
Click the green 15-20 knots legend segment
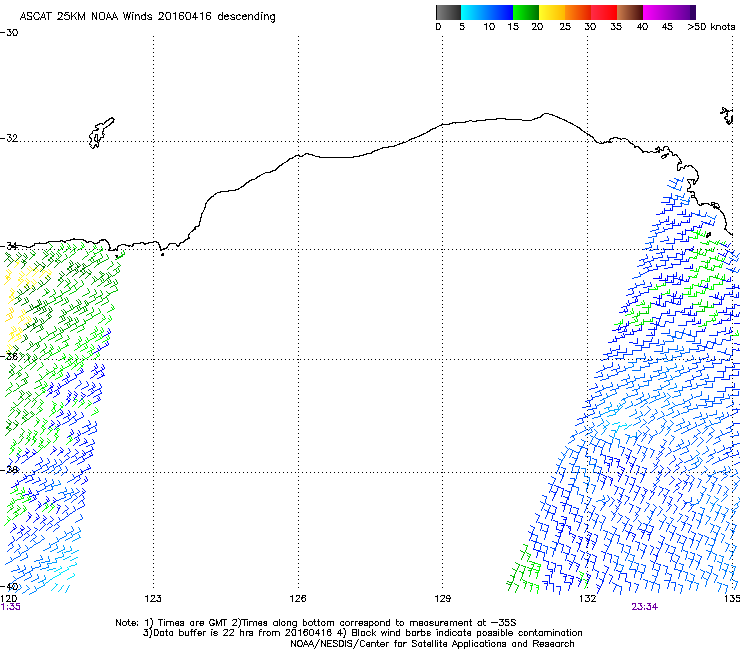pyautogui.click(x=526, y=12)
